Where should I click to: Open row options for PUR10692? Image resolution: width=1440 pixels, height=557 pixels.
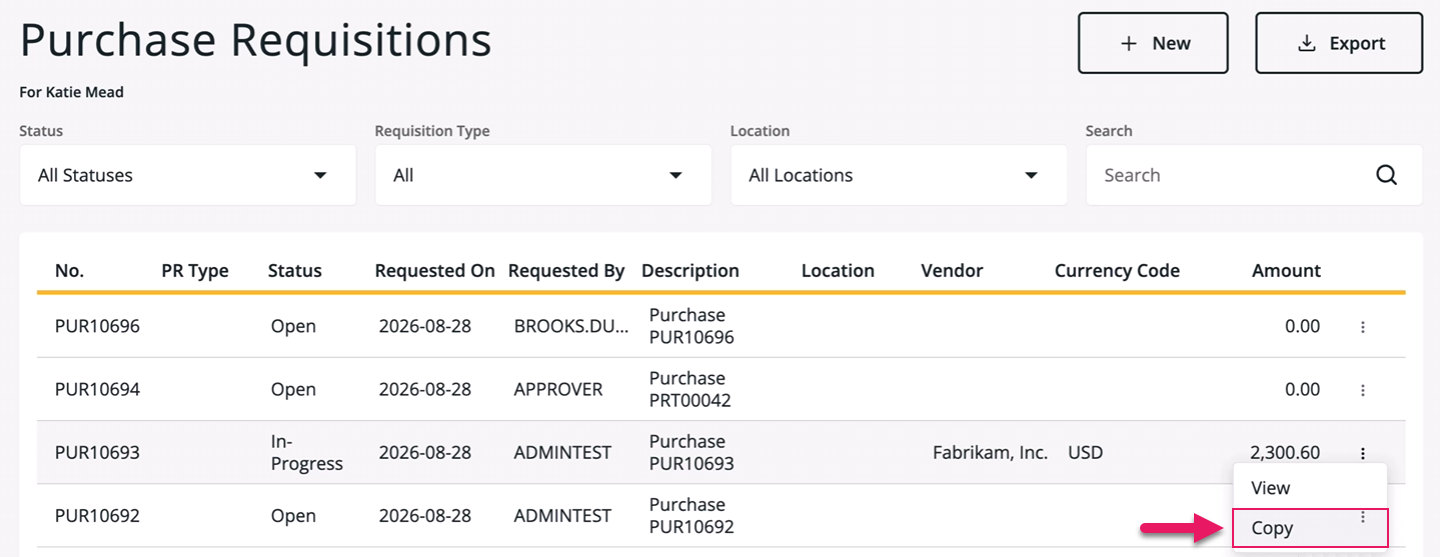tap(1363, 516)
